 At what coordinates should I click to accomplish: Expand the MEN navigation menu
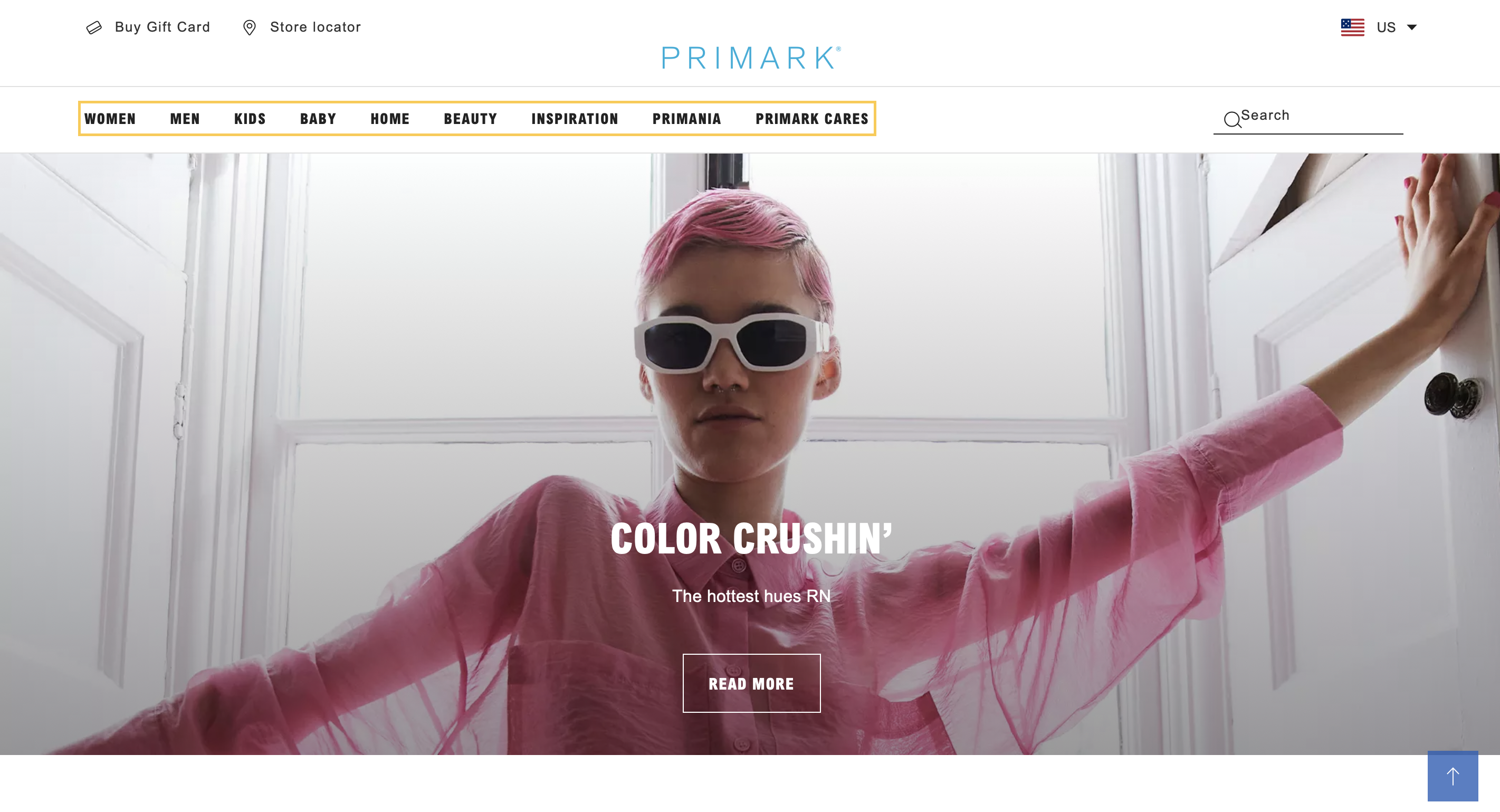pos(184,118)
